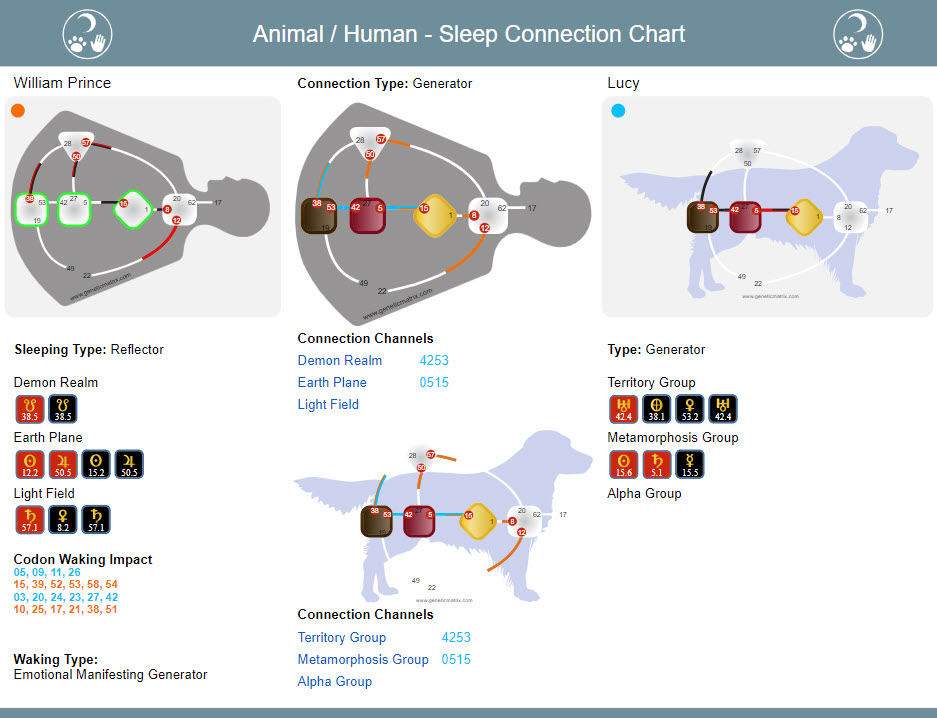
Task: Click the blue dot on Lucy's chart
Action: pyautogui.click(x=618, y=111)
